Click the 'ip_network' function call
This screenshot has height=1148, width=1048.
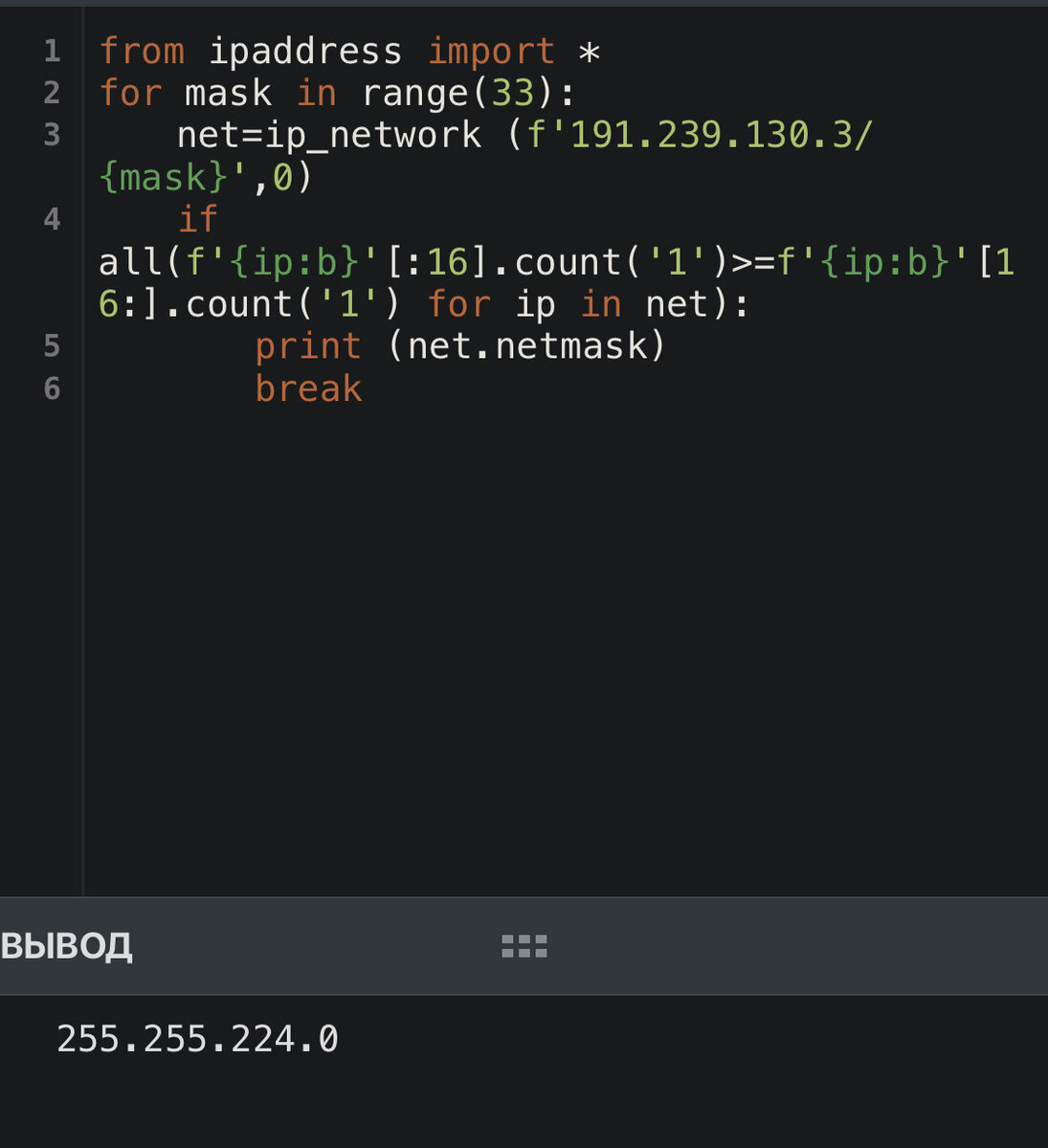click(x=373, y=136)
